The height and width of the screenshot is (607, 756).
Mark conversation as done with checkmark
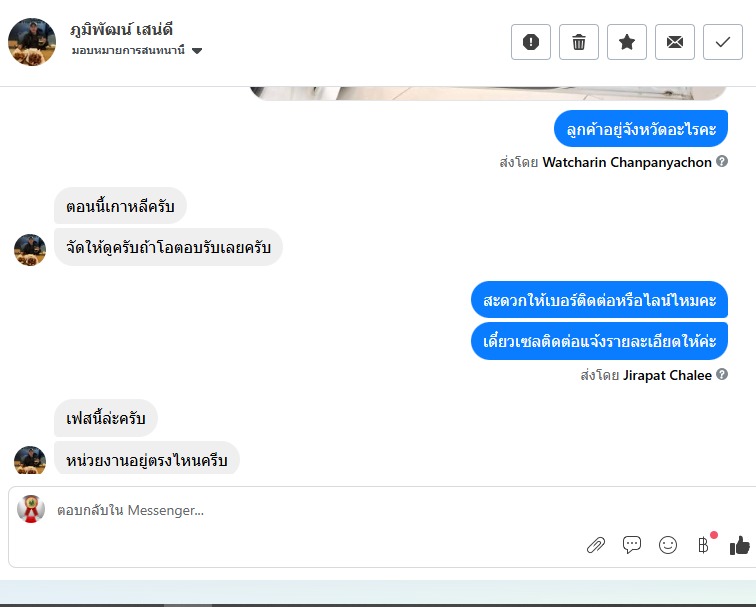point(723,42)
